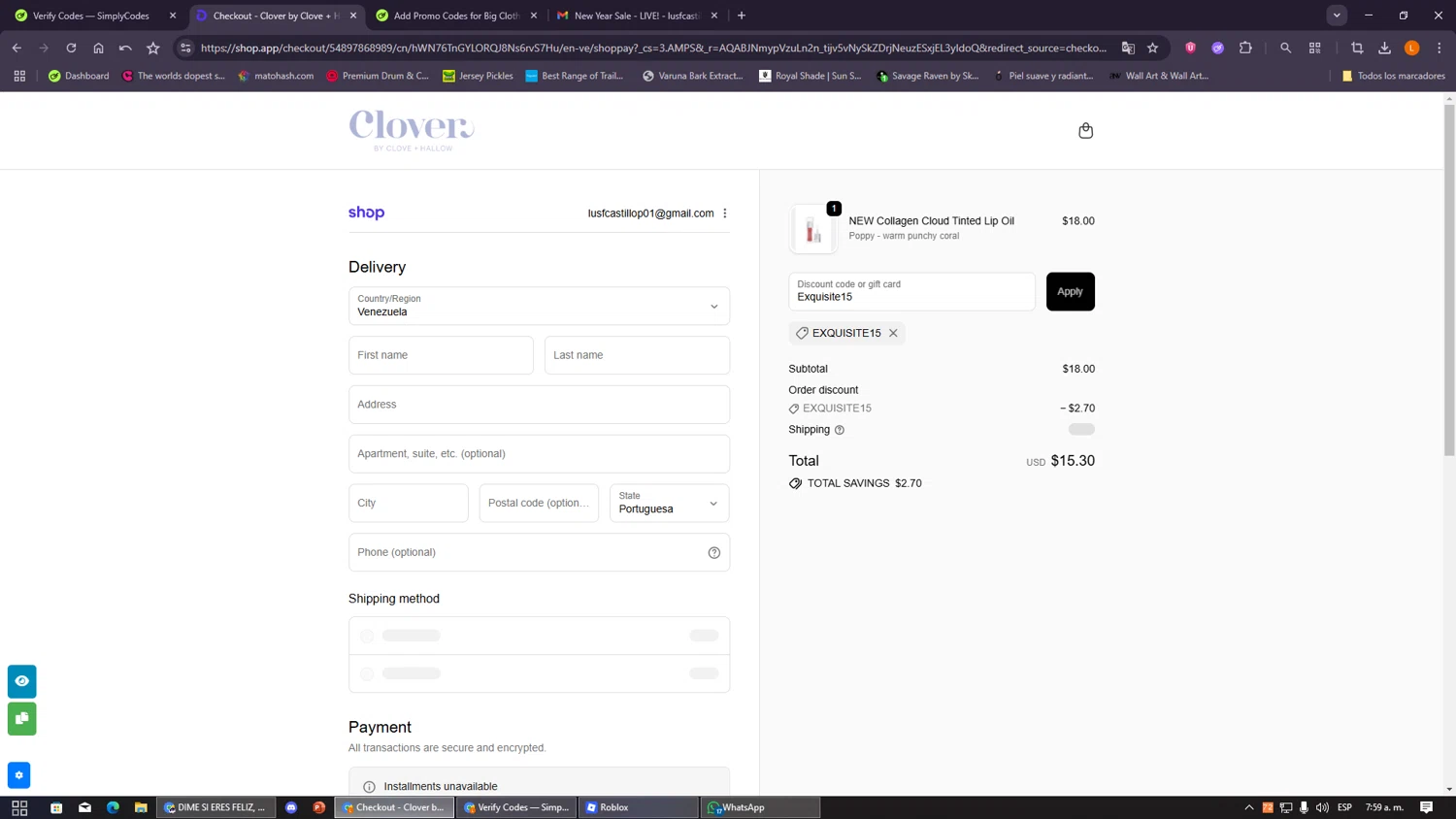Open the browser profile avatar
This screenshot has width=1456, height=819.
point(1412,48)
